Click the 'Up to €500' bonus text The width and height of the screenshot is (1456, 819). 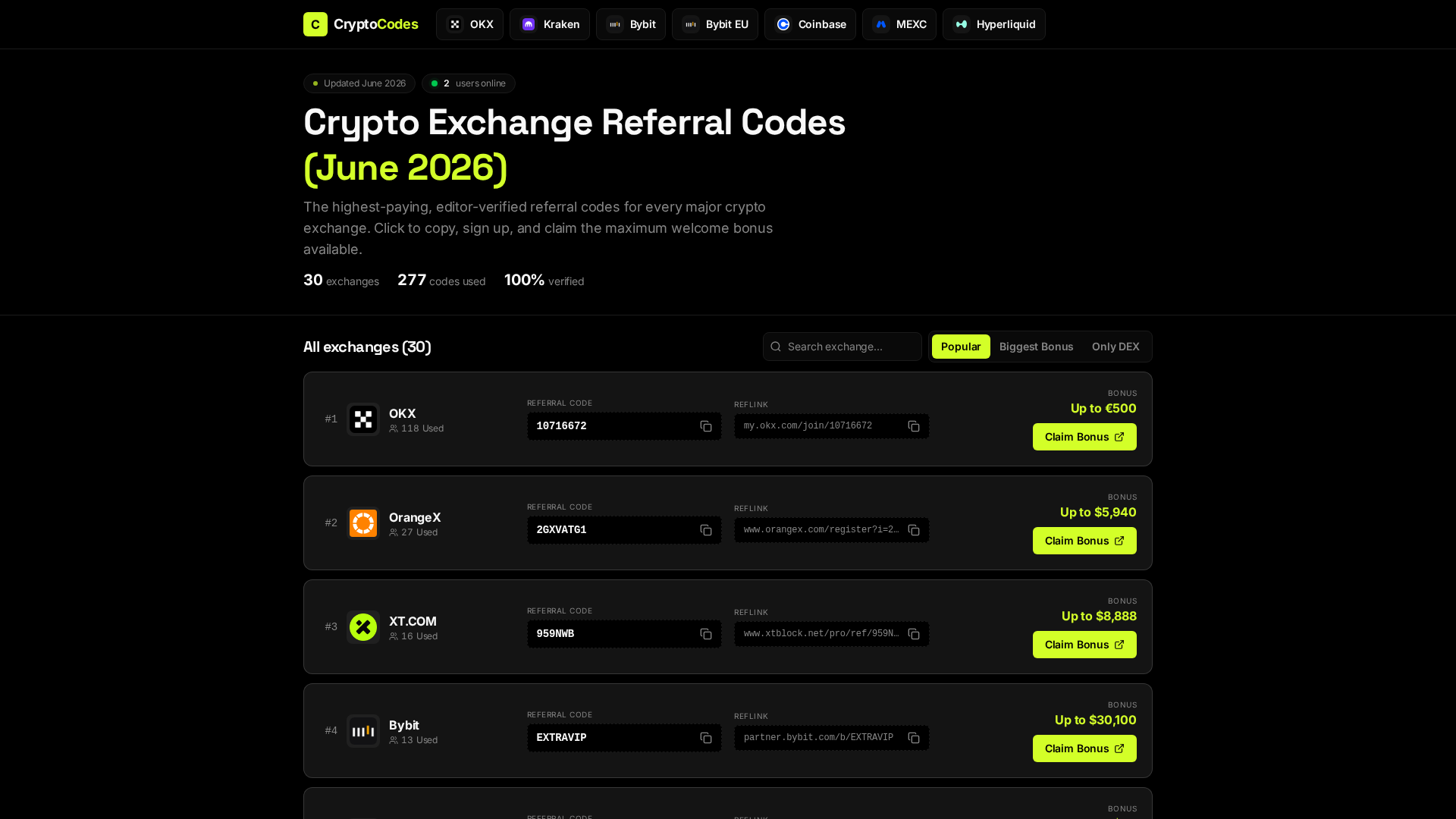[1103, 408]
